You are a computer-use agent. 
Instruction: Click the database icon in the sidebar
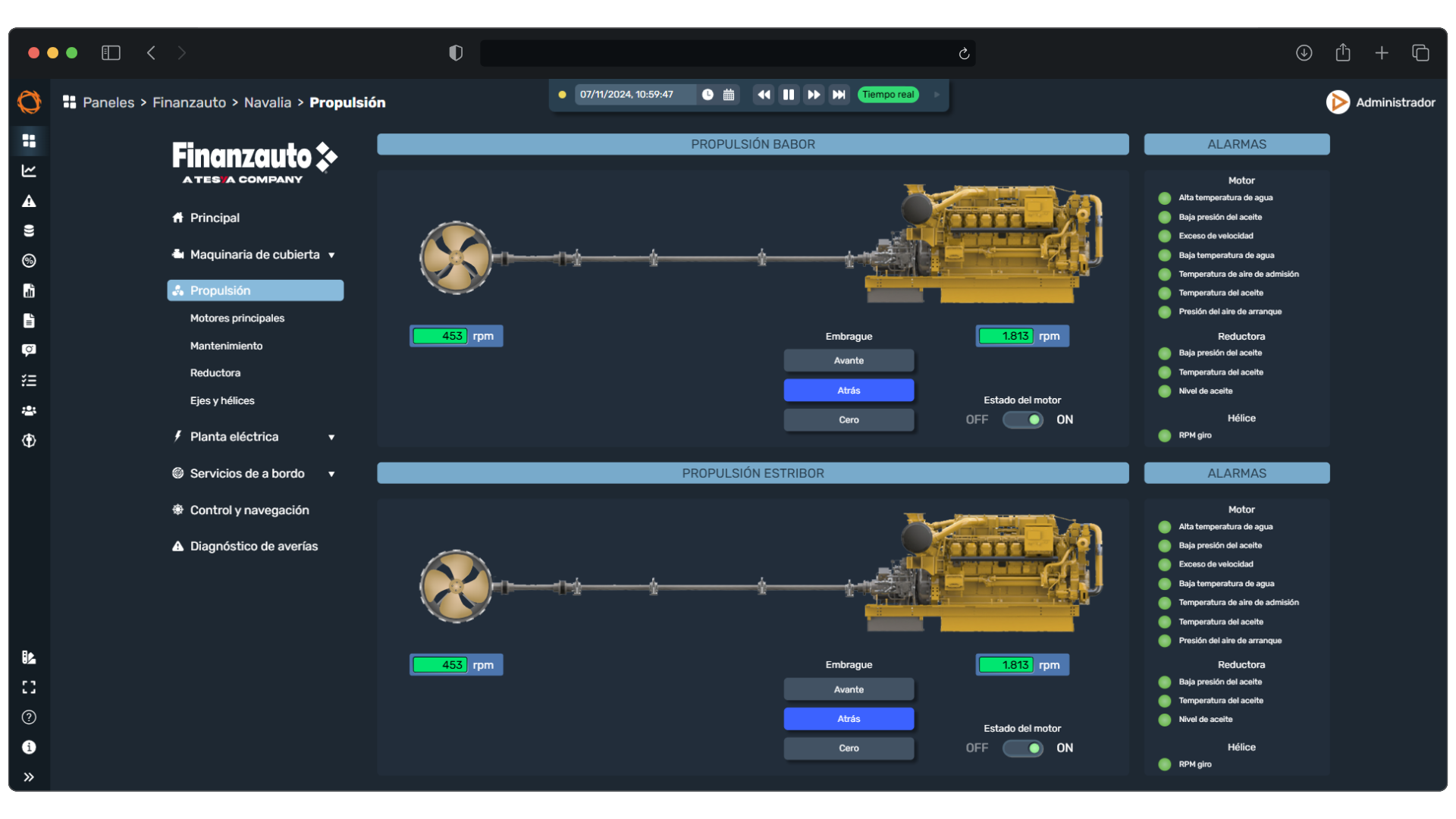(29, 230)
